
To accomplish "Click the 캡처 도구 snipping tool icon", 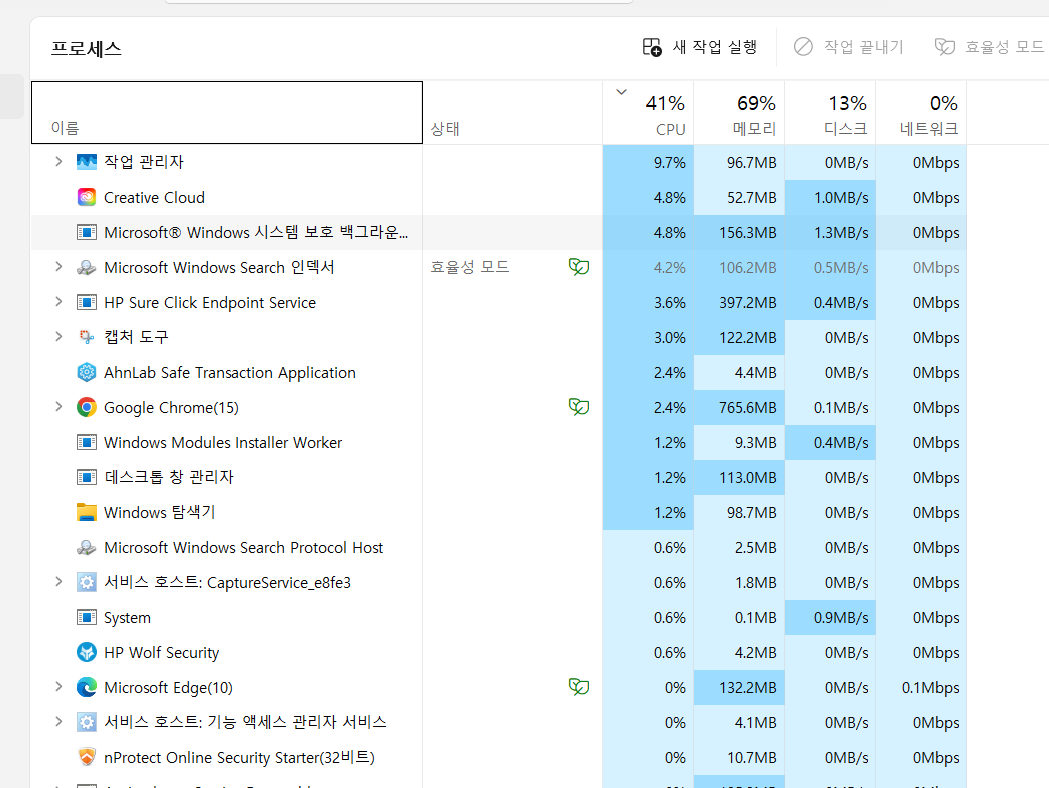I will [x=86, y=337].
